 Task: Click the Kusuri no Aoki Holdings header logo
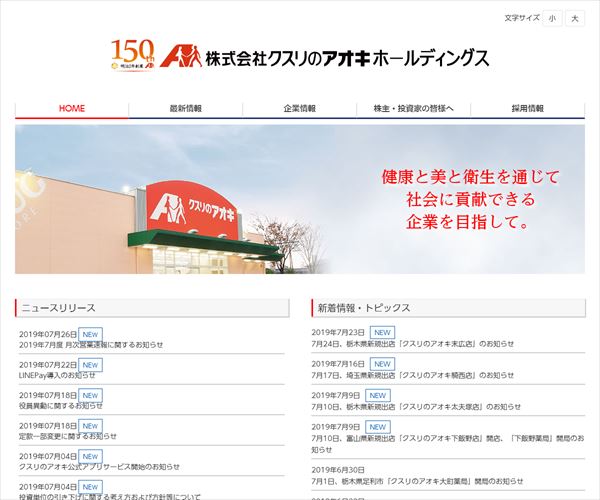[324, 57]
